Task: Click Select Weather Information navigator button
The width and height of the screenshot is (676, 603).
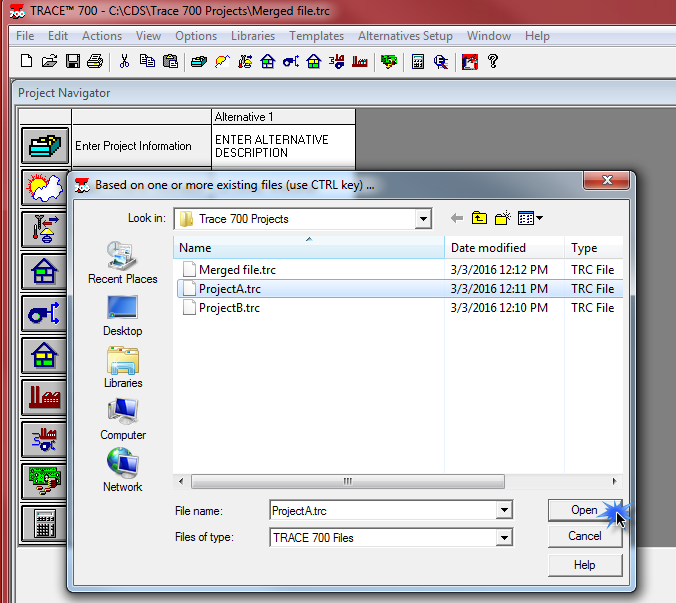Action: (45, 187)
